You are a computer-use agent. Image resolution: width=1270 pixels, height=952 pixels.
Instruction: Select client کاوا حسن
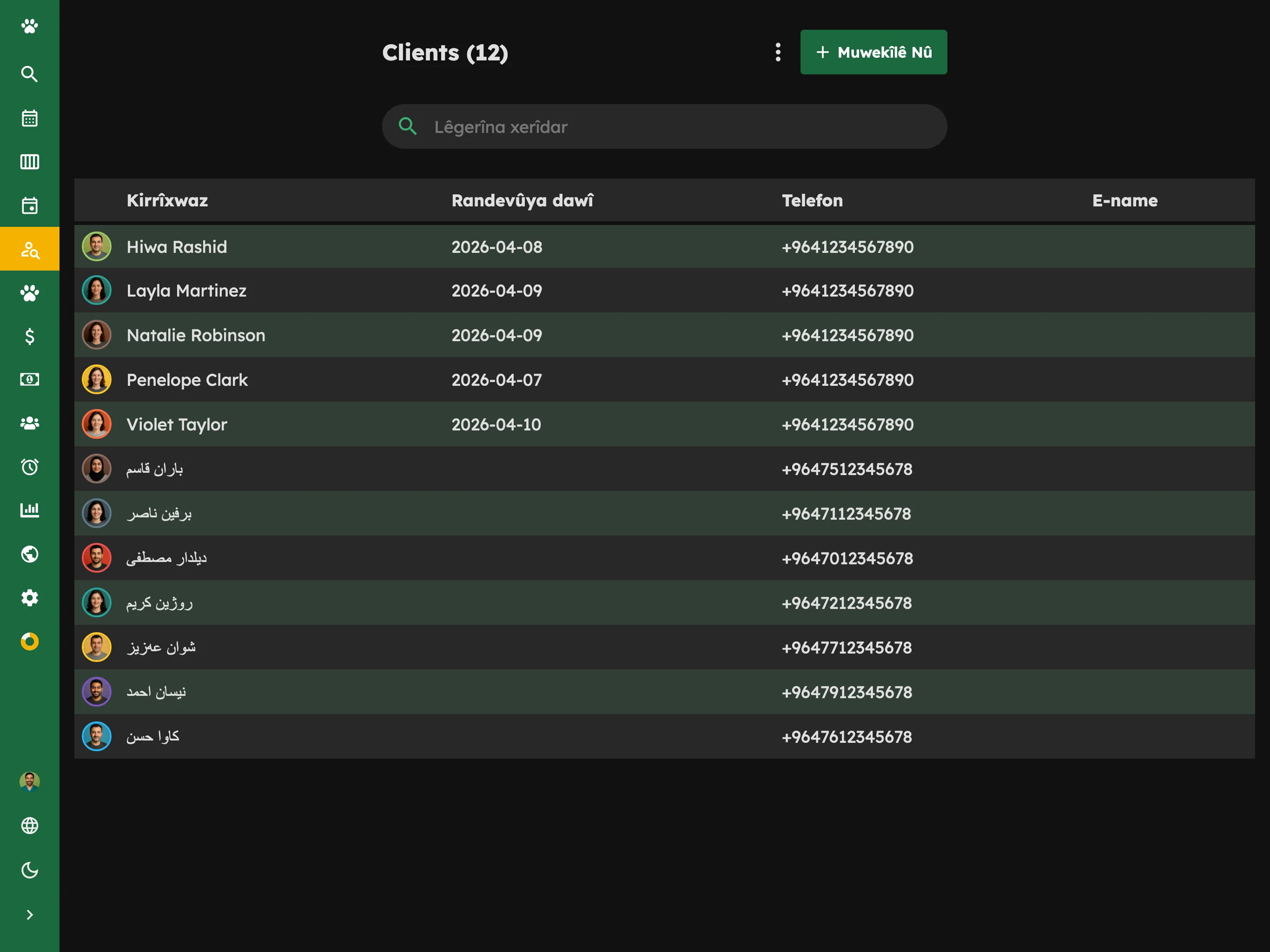[664, 737]
